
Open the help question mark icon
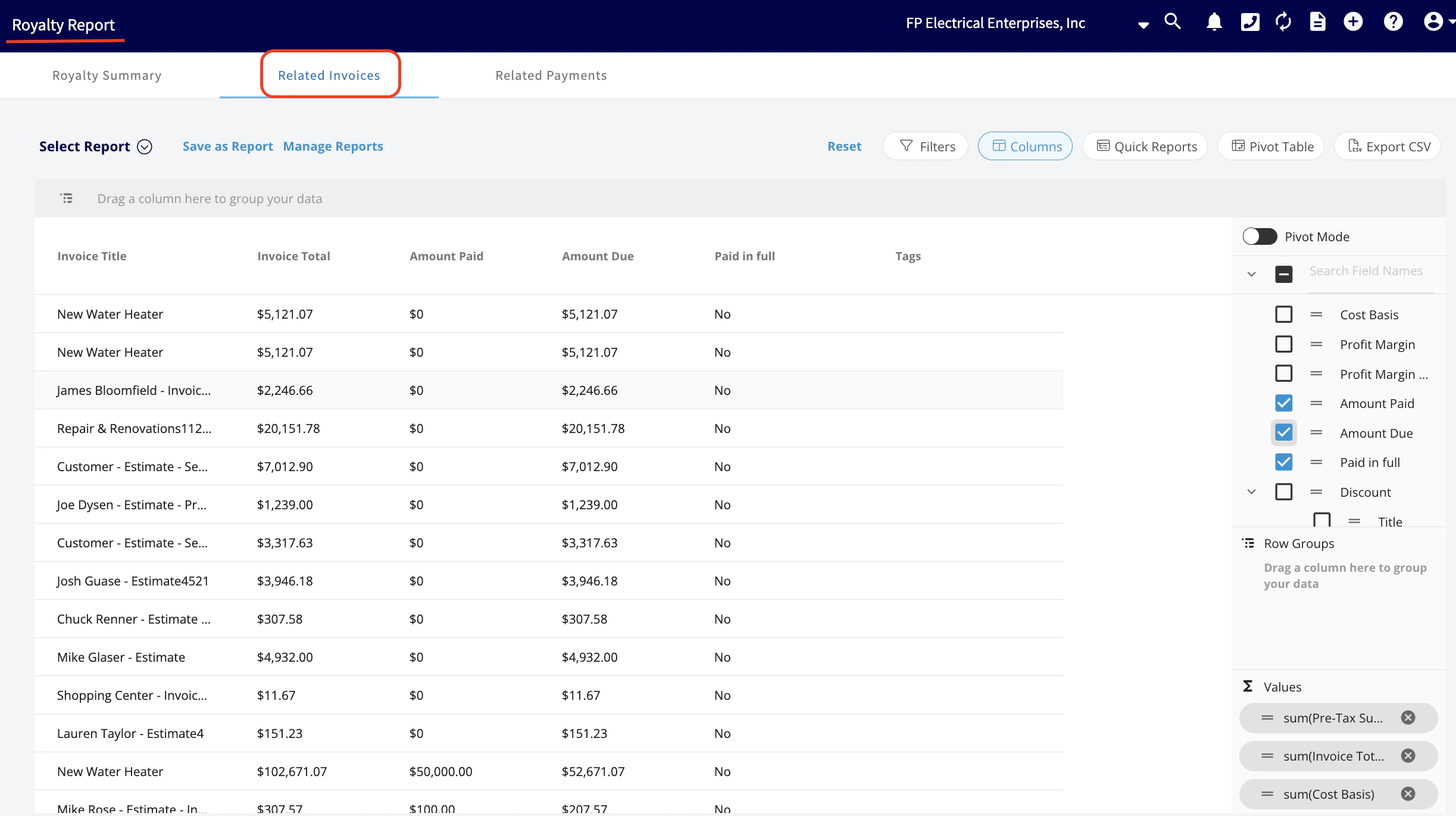click(x=1393, y=23)
